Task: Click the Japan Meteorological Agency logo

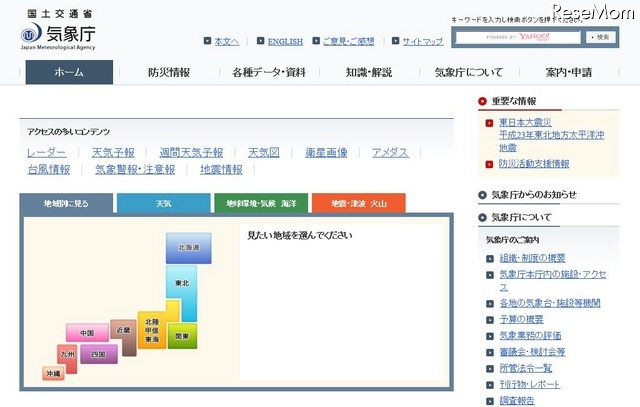Action: point(57,31)
